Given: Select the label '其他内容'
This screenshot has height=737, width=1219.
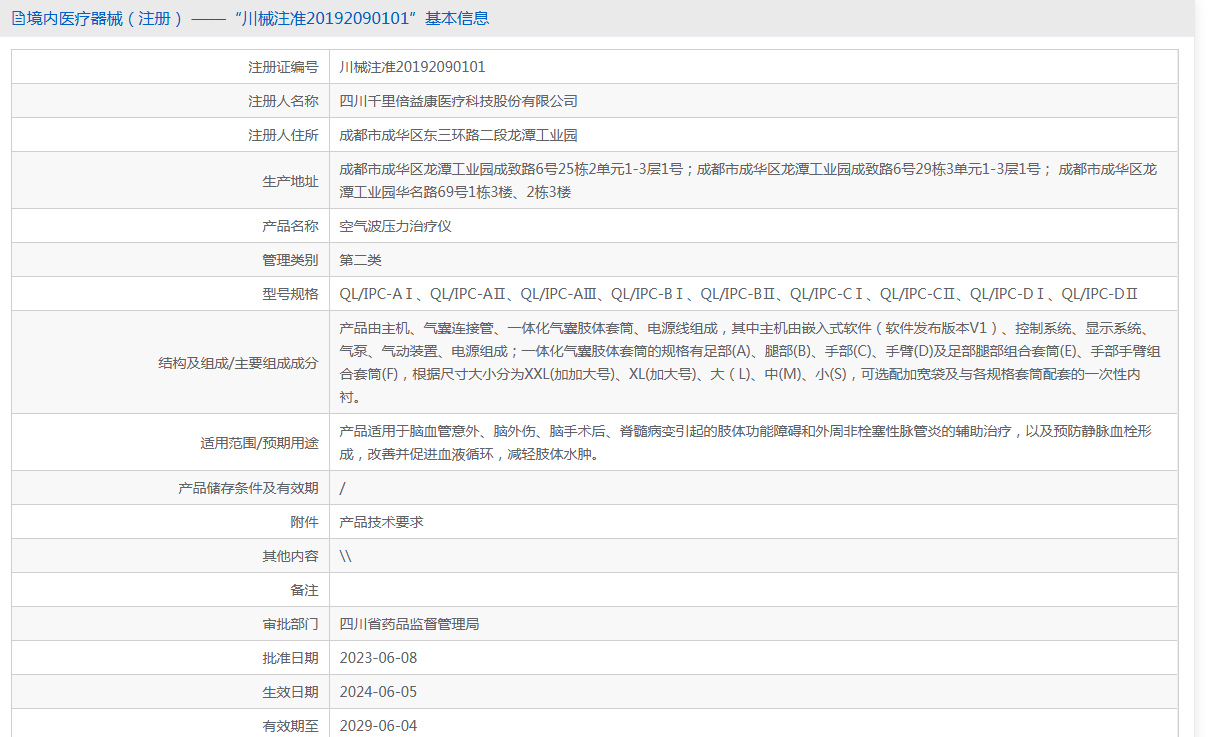Looking at the screenshot, I should coord(290,556).
